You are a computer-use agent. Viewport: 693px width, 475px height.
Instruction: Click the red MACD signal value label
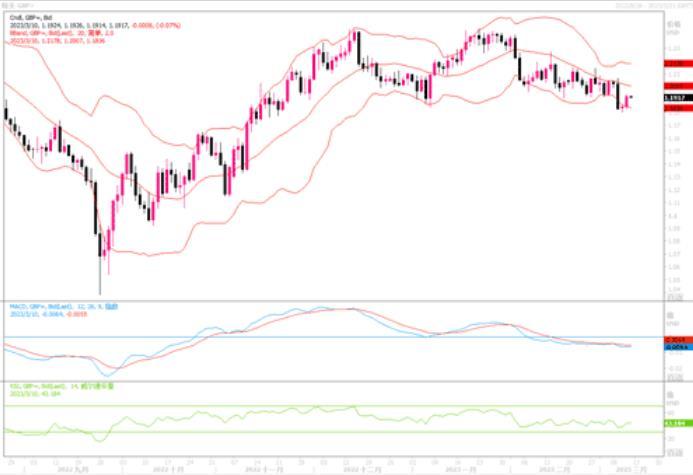pos(678,340)
